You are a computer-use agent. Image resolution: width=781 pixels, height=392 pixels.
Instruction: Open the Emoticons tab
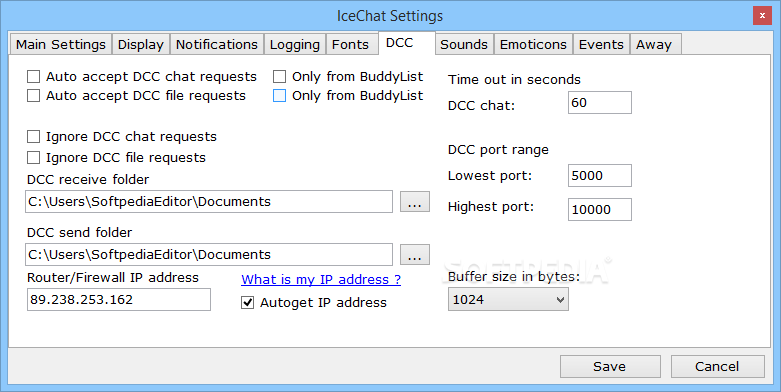point(533,44)
